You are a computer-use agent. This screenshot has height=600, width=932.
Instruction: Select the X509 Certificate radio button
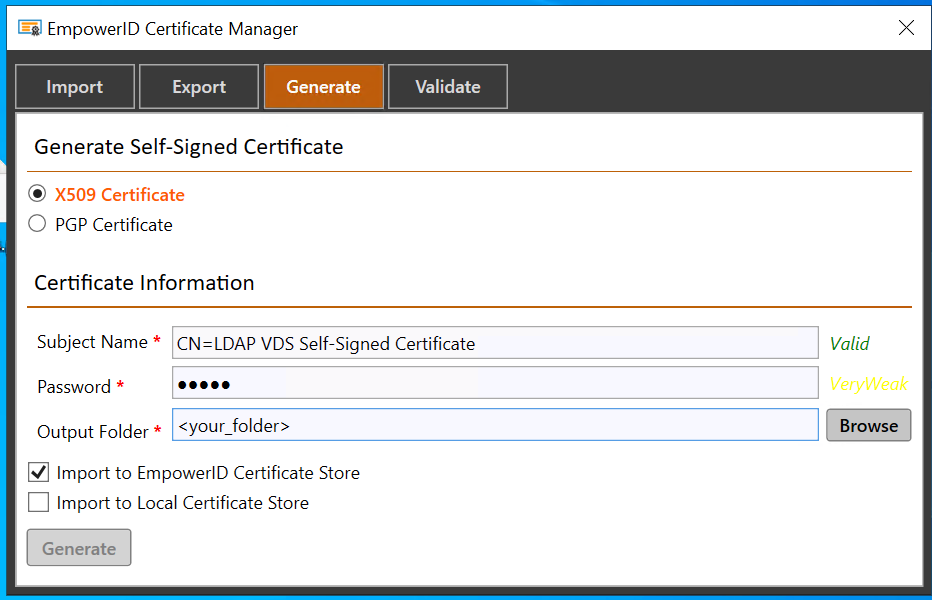point(38,194)
